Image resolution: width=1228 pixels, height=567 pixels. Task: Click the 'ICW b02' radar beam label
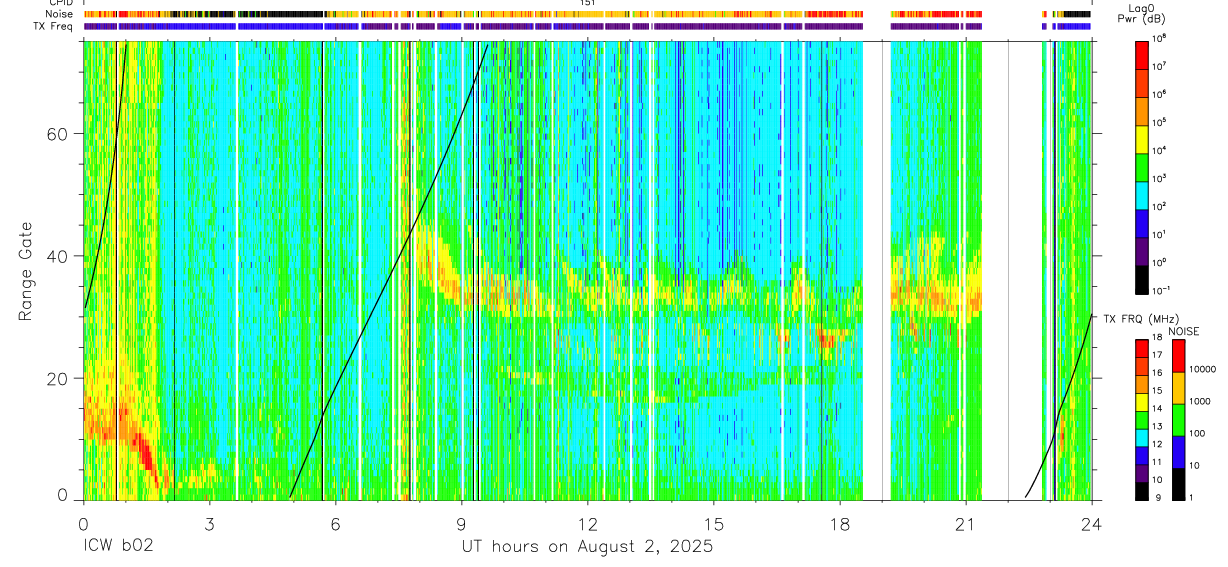point(118,547)
